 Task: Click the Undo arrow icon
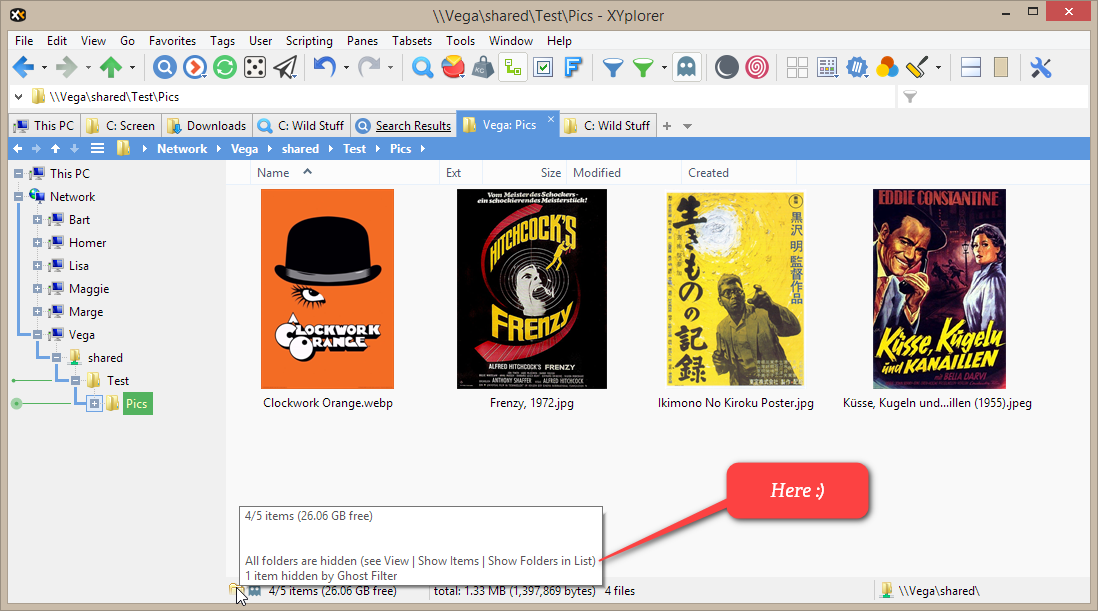click(x=324, y=68)
